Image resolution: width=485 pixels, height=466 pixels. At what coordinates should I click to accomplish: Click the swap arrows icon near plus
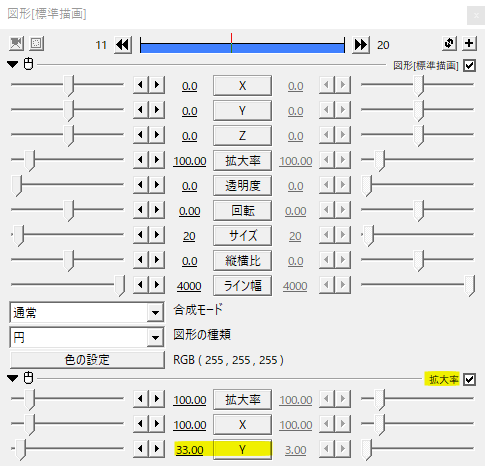[449, 43]
